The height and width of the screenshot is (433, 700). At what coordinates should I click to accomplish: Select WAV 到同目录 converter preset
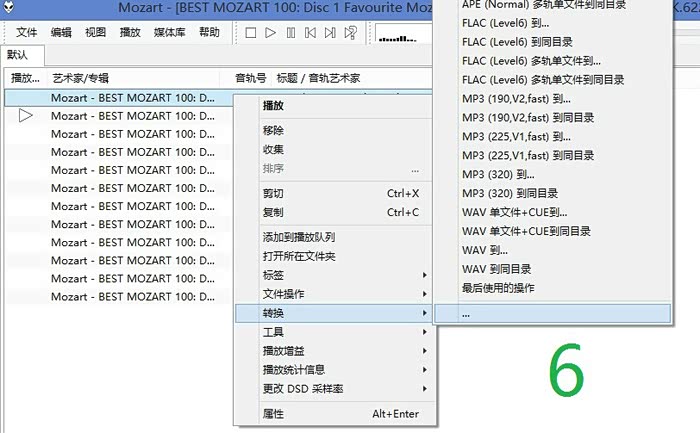(553, 269)
